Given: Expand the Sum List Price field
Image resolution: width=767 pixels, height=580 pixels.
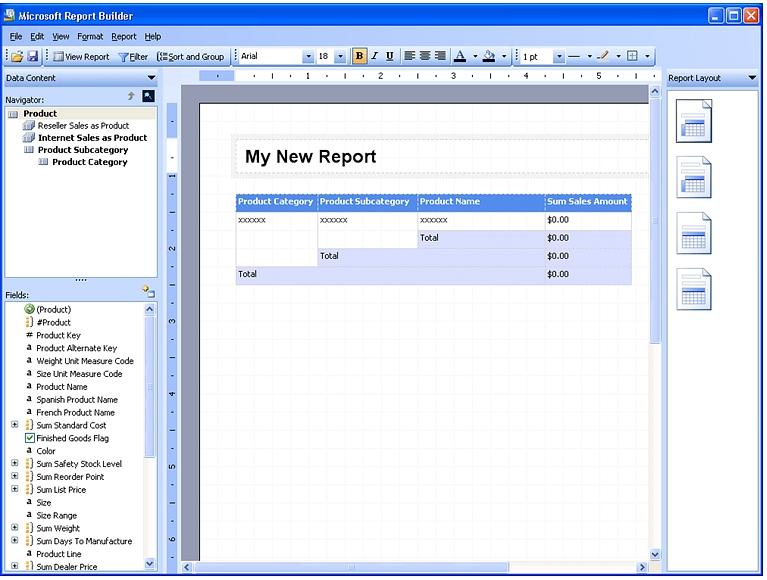Looking at the screenshot, I should click(x=15, y=490).
